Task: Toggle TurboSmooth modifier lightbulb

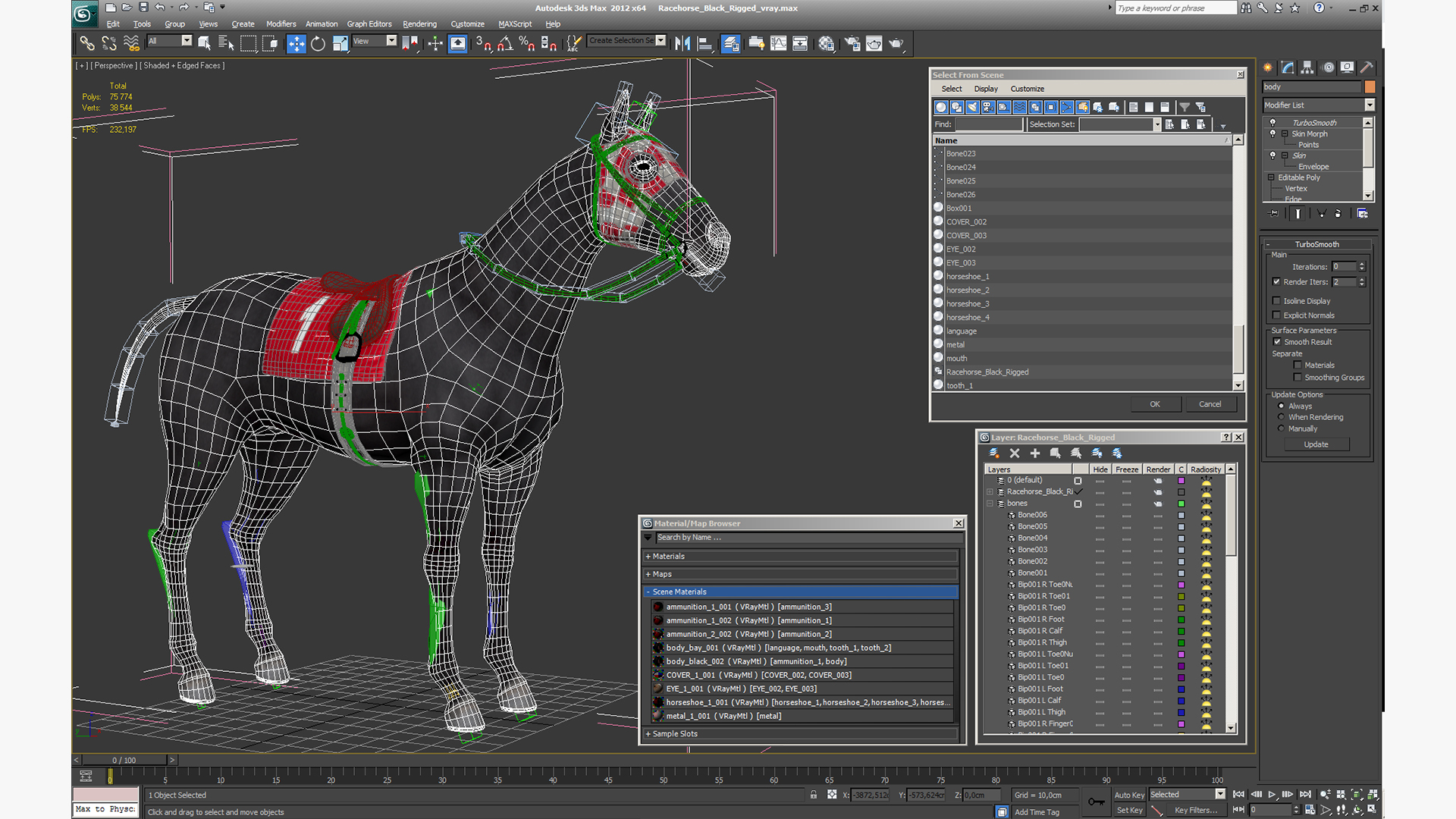Action: (x=1273, y=122)
